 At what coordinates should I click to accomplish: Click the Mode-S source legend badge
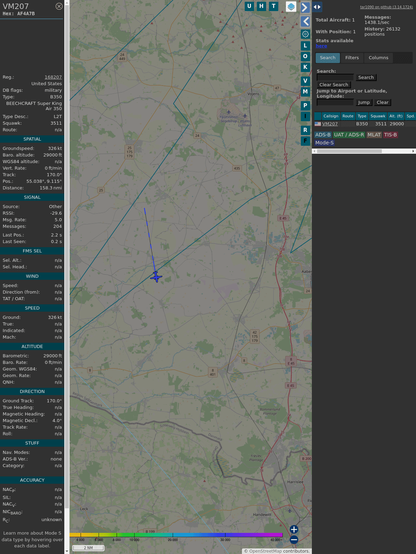[x=324, y=143]
